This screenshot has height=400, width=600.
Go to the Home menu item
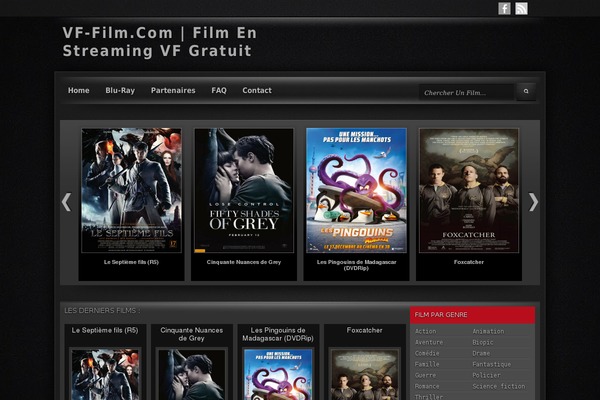point(78,90)
